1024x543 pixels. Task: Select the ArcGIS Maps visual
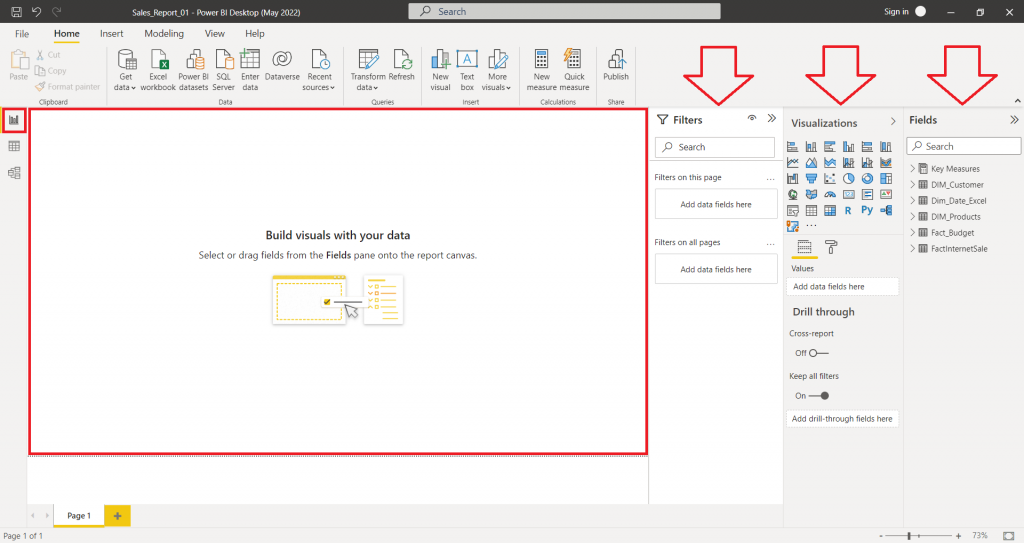click(x=793, y=226)
